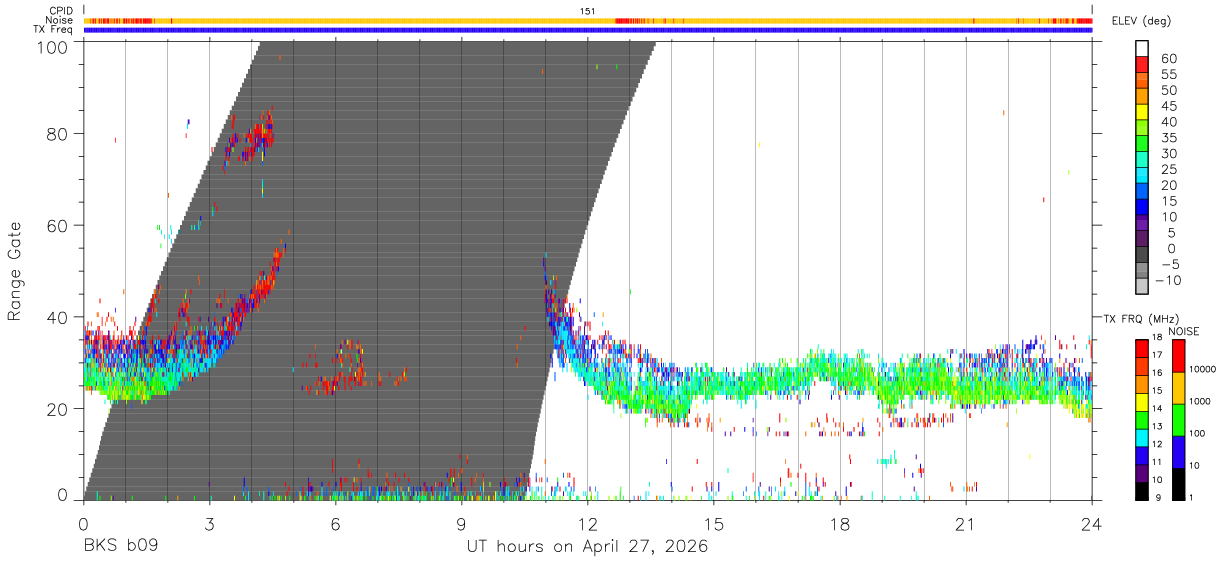Click the UT hours on April 27, 2026 title

tap(587, 547)
